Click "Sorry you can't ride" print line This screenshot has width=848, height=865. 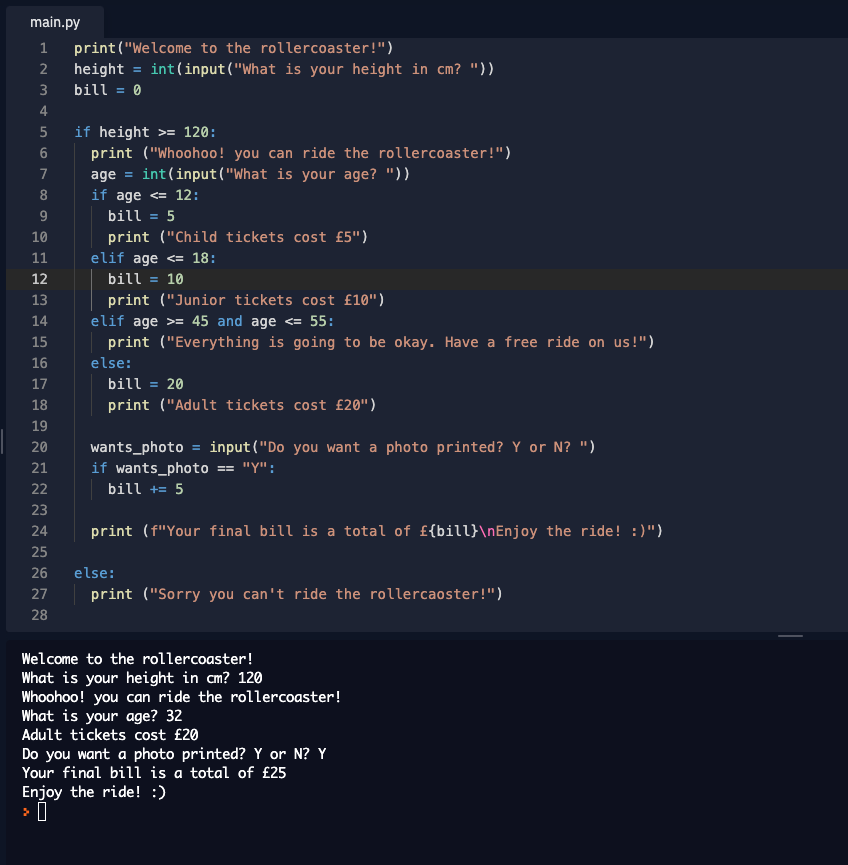pos(297,594)
